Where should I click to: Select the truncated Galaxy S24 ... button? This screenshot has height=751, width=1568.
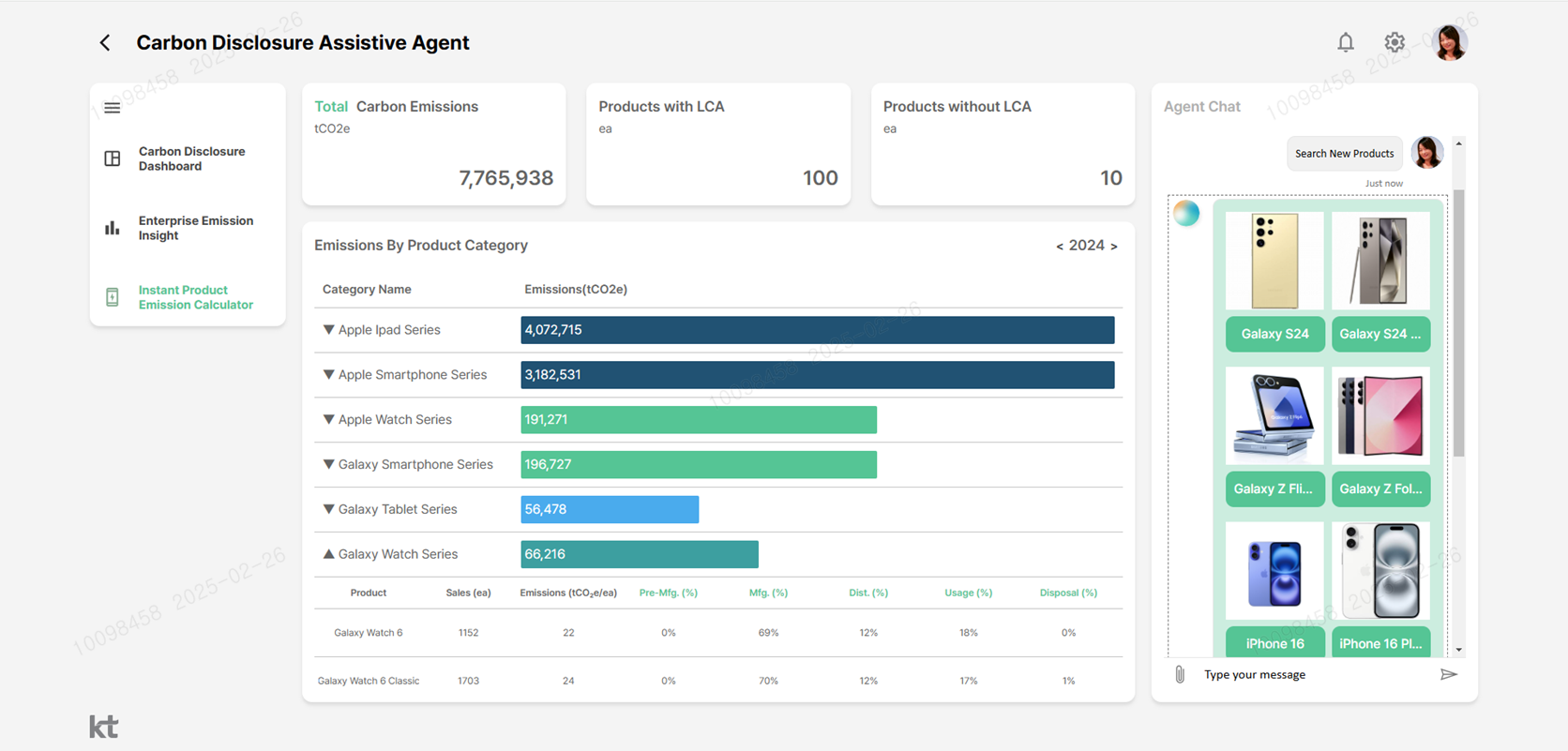[1380, 334]
